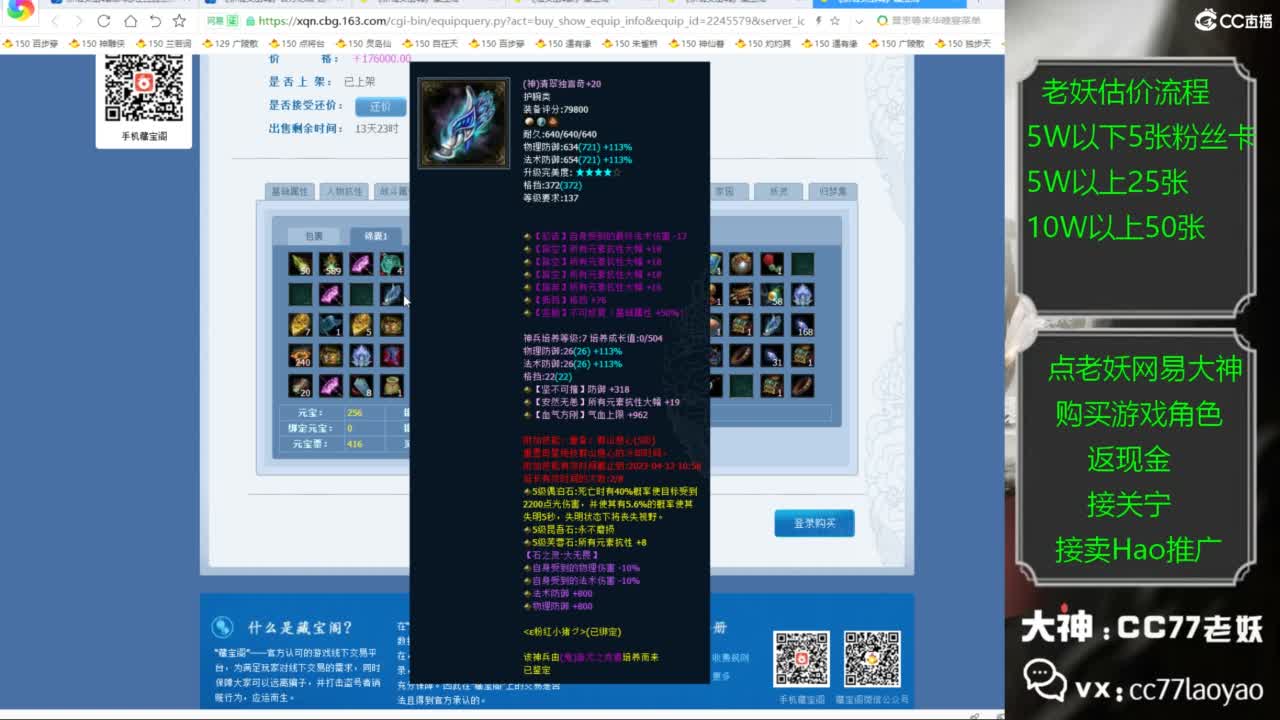Click the 什么是藏宝阁 heading
The image size is (1280, 720).
pyautogui.click(x=300, y=628)
